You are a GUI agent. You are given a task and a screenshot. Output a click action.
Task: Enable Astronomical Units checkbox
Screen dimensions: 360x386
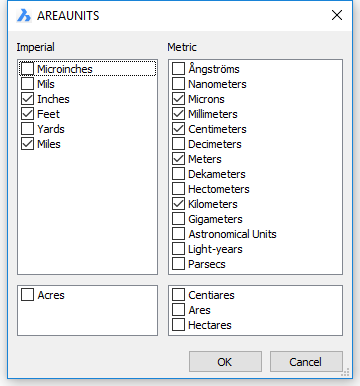click(x=178, y=234)
